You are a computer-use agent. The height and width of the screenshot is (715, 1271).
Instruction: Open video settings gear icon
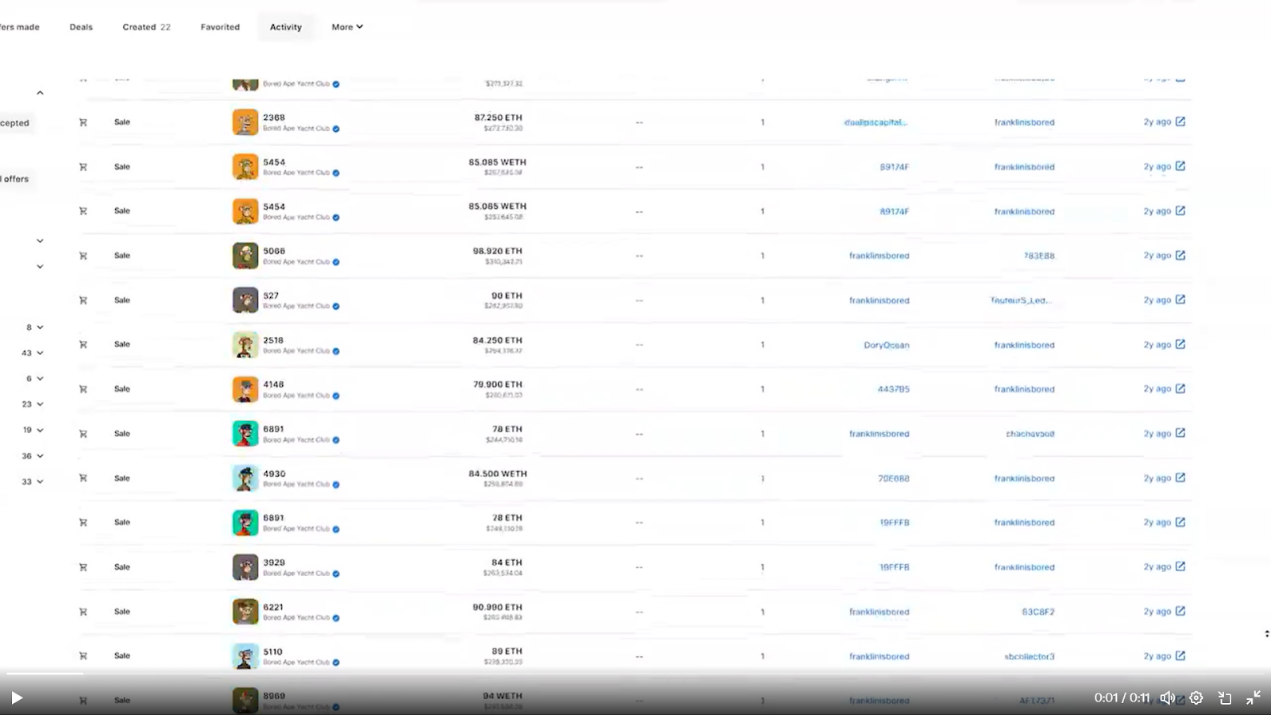pos(1196,698)
